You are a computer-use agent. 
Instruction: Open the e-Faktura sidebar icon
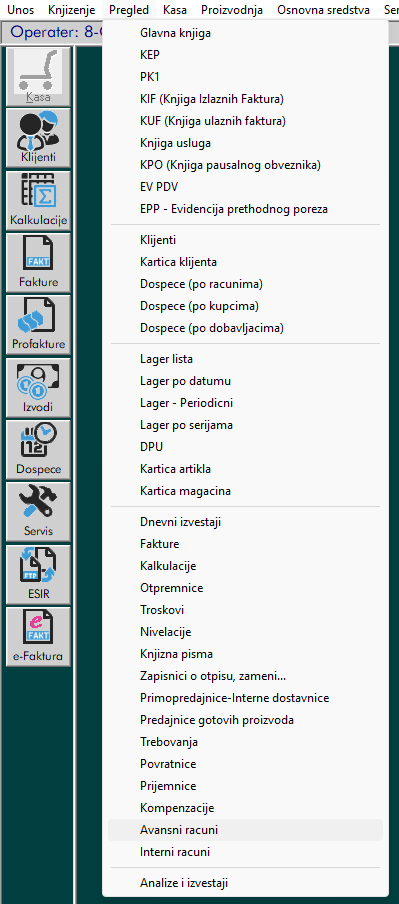tap(38, 636)
